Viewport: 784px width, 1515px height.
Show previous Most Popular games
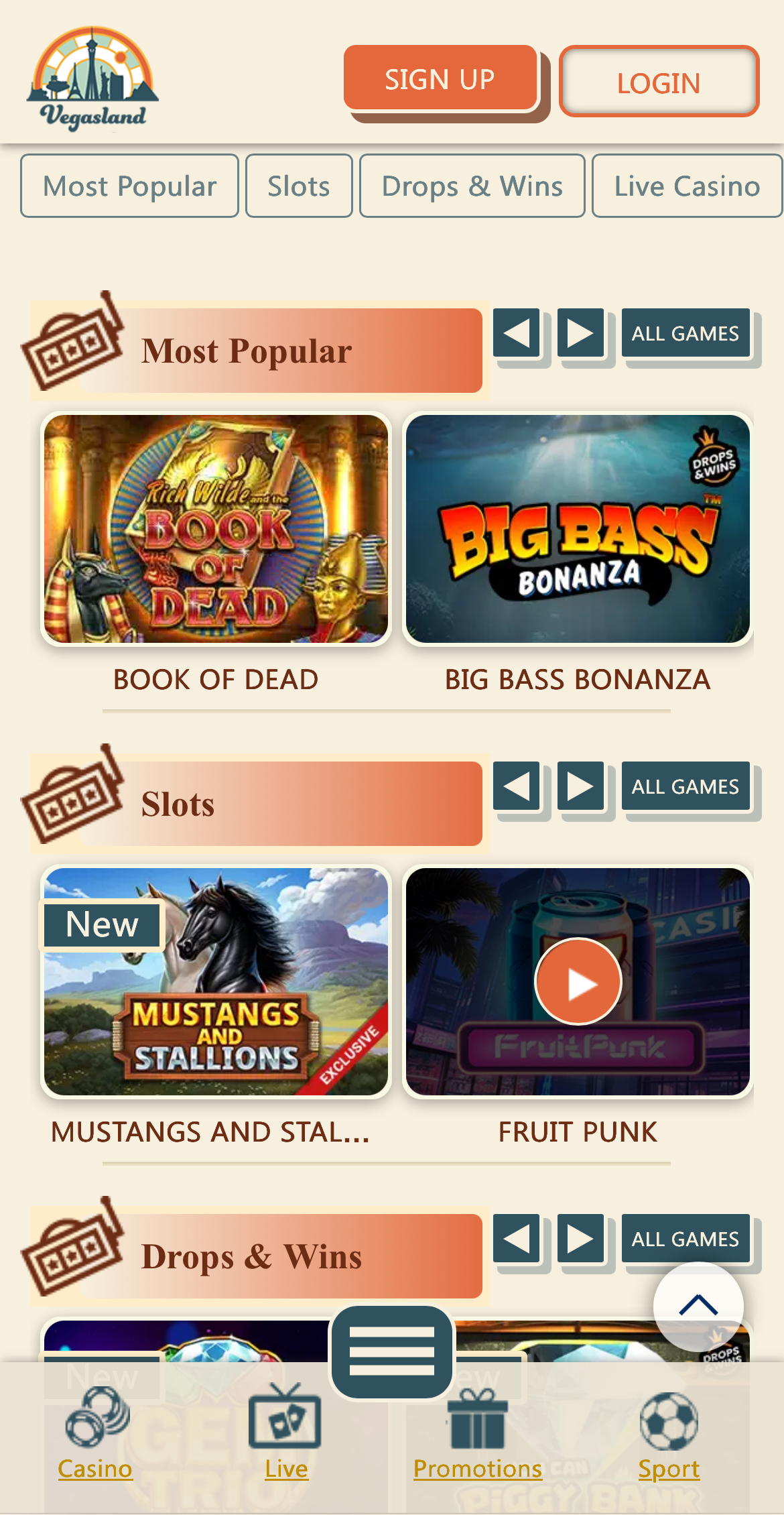517,332
